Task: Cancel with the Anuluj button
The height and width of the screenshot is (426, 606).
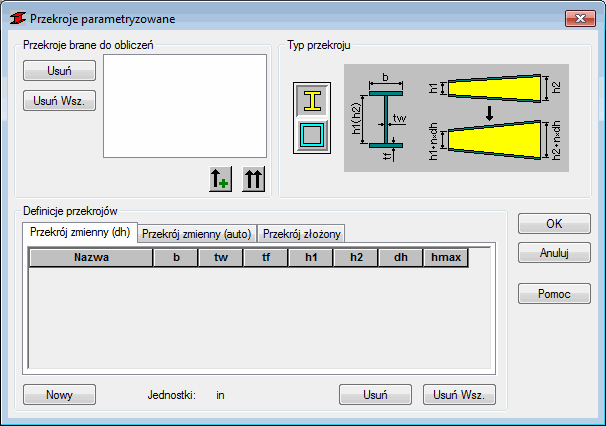Action: [x=554, y=253]
